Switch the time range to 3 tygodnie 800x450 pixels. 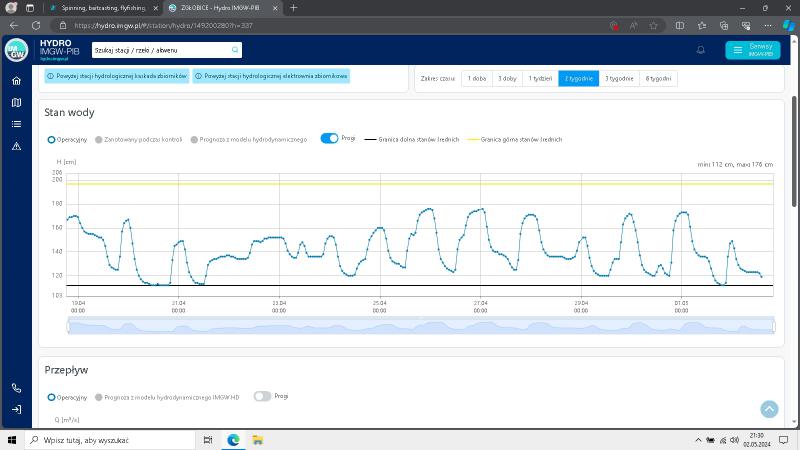[x=619, y=78]
